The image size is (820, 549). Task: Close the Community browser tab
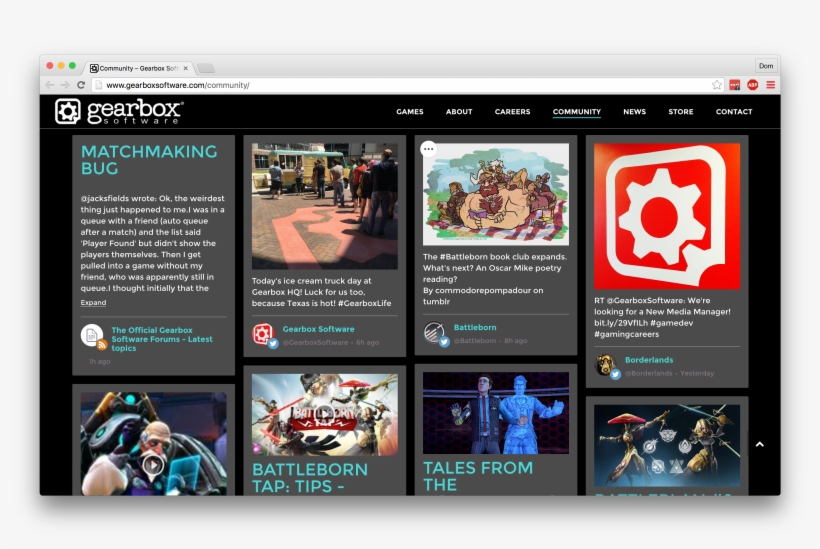(186, 68)
